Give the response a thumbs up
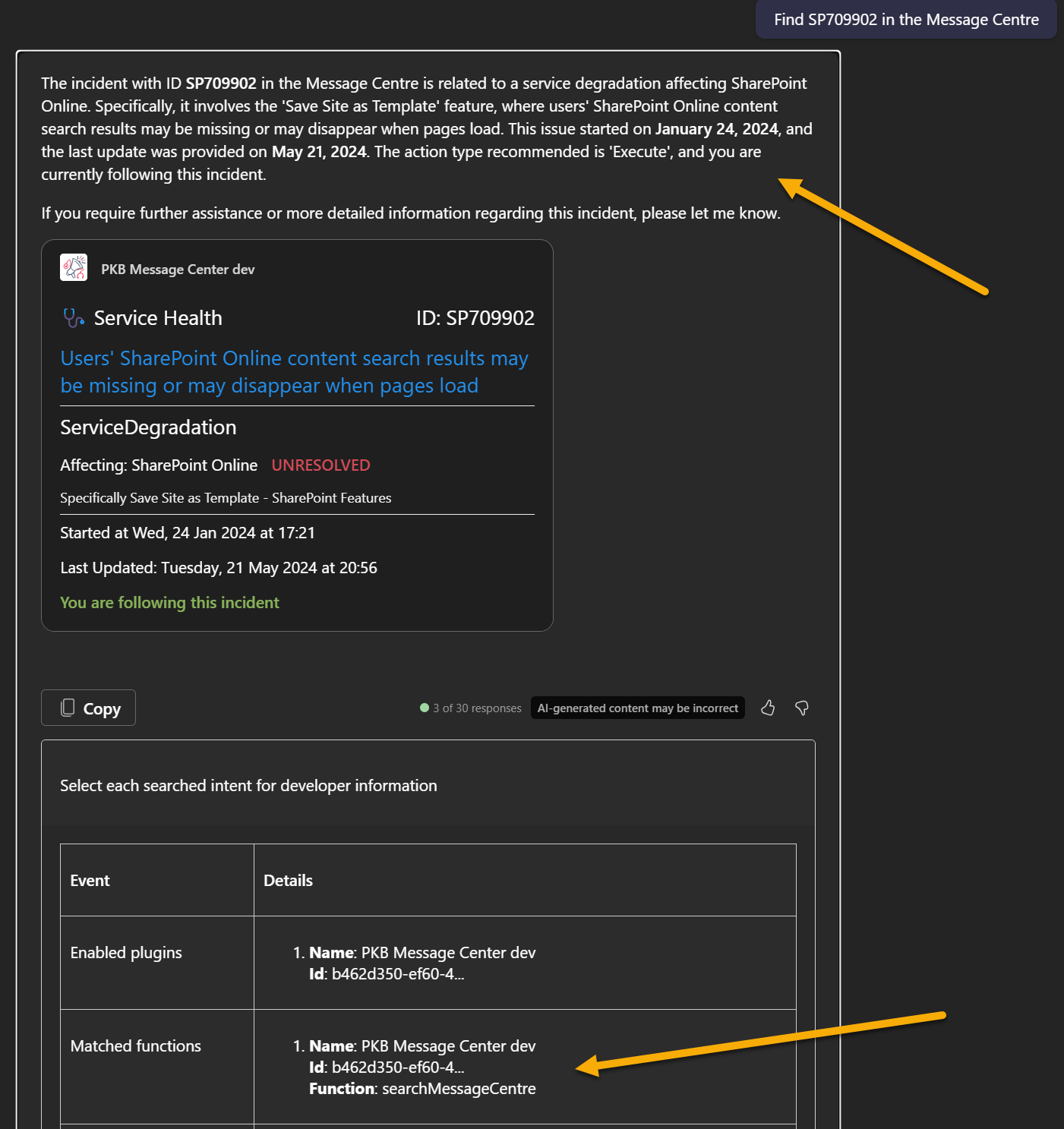 (x=768, y=708)
